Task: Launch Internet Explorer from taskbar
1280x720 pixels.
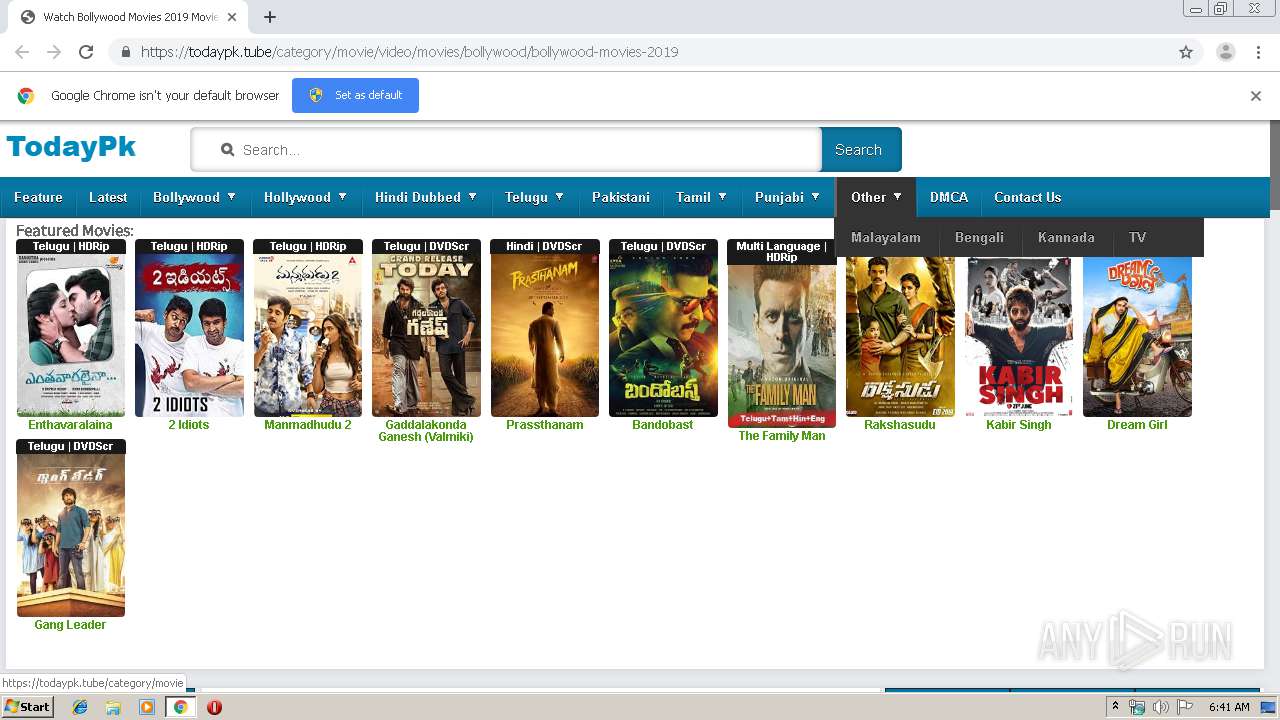Action: click(x=80, y=707)
